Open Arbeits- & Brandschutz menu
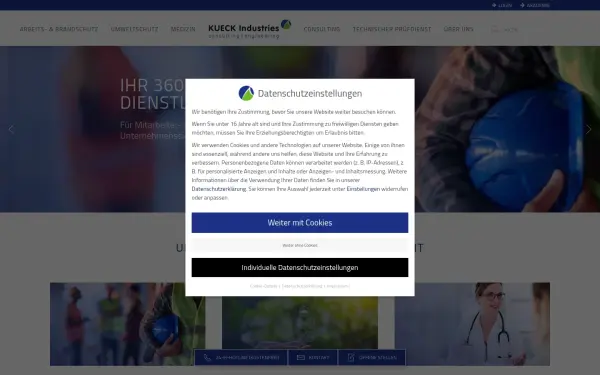This screenshot has width=600, height=375. coord(59,29)
